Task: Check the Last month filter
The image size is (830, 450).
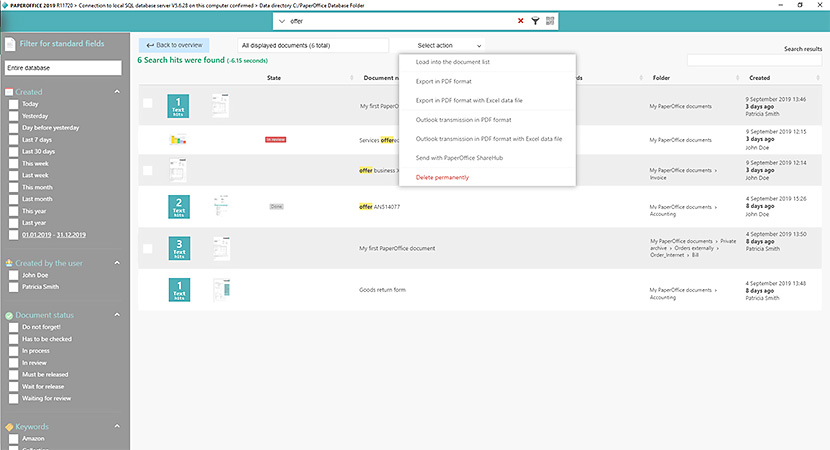Action: point(14,200)
